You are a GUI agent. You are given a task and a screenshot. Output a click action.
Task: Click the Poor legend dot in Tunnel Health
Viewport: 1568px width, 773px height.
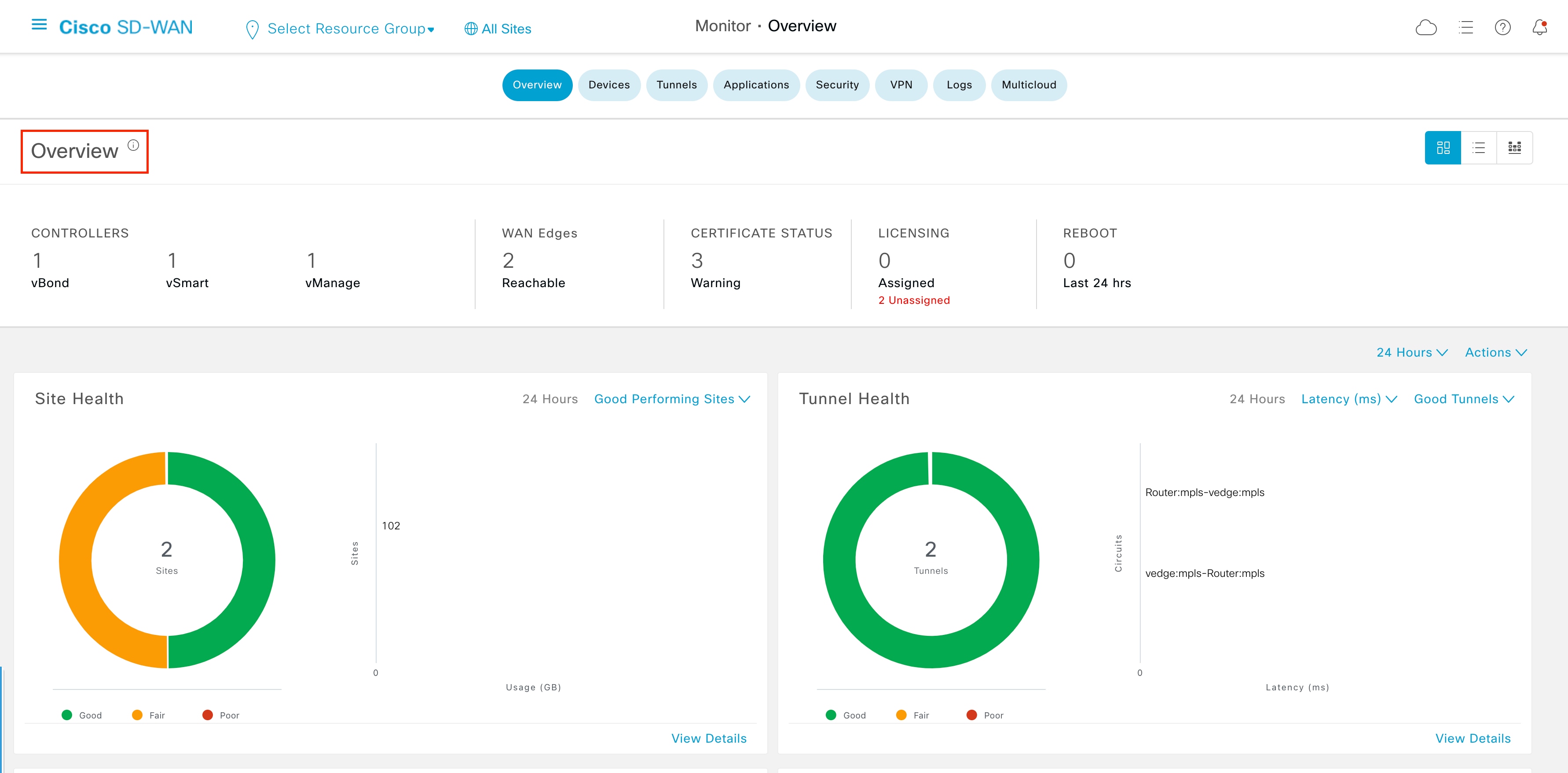coord(971,715)
